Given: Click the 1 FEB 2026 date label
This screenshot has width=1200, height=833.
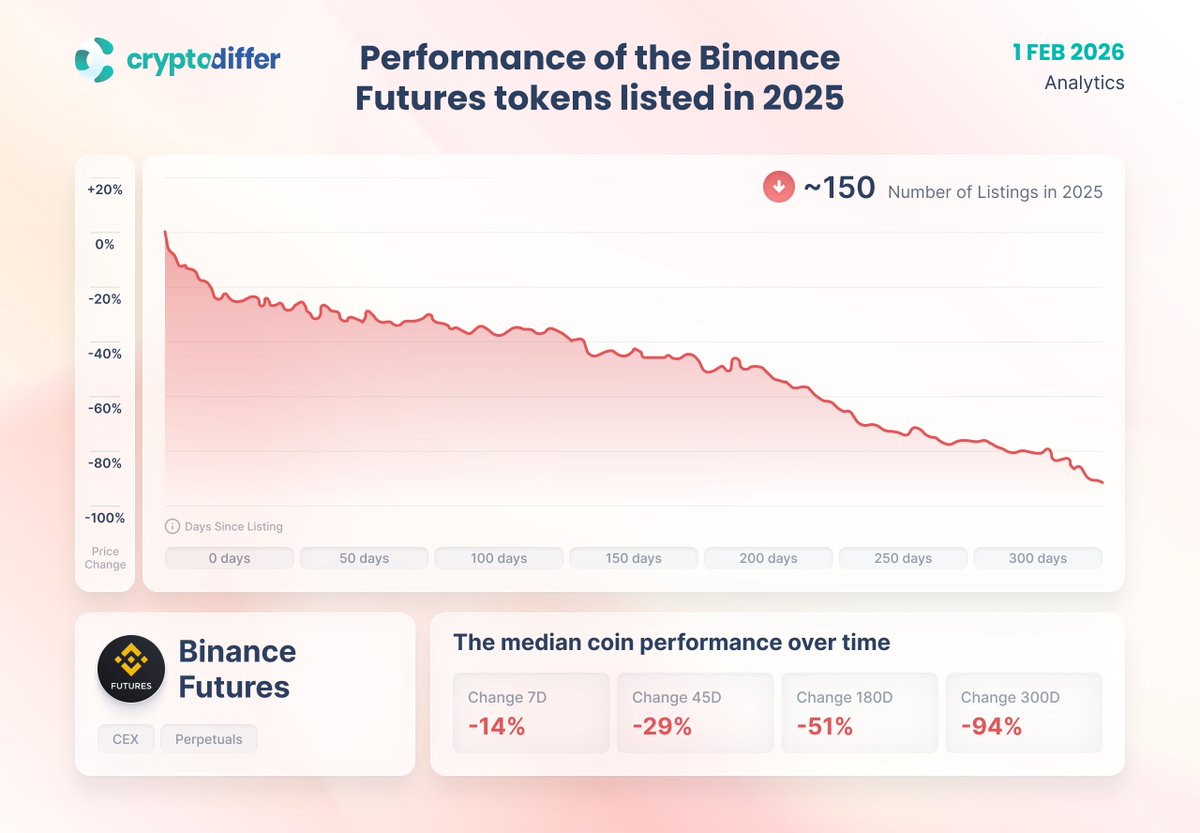Looking at the screenshot, I should (x=1068, y=52).
